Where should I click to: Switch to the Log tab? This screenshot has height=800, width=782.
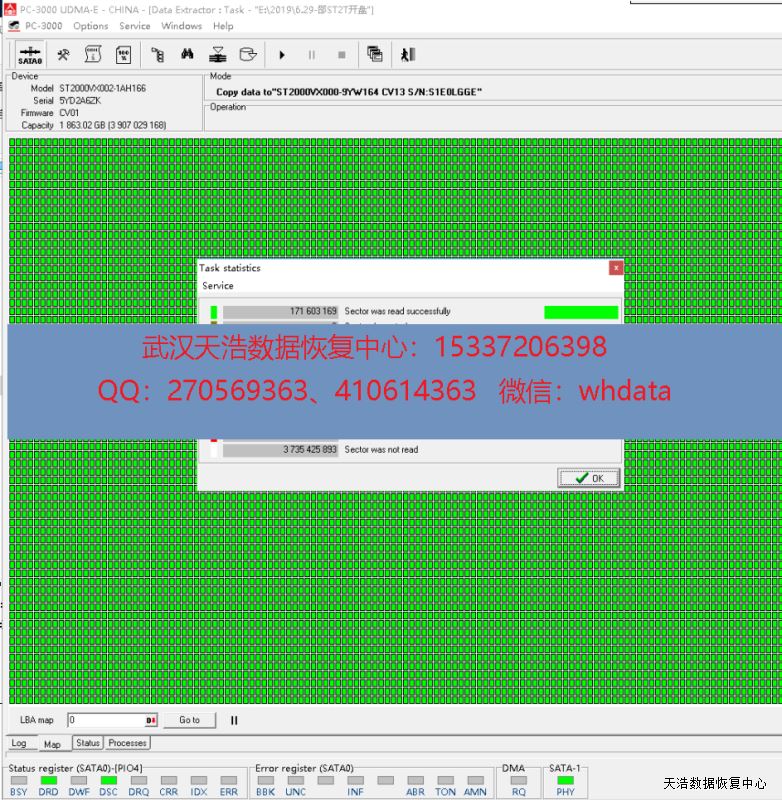point(19,744)
